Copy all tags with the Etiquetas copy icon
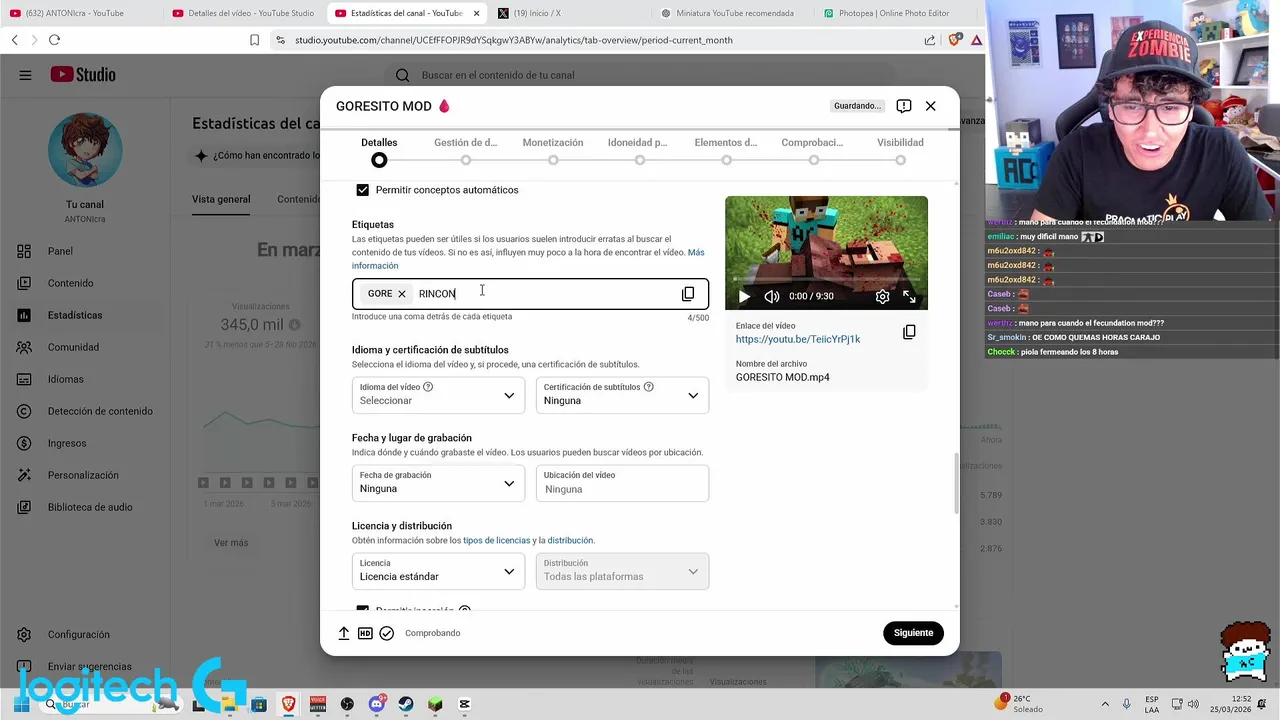The height and width of the screenshot is (720, 1280). [688, 294]
